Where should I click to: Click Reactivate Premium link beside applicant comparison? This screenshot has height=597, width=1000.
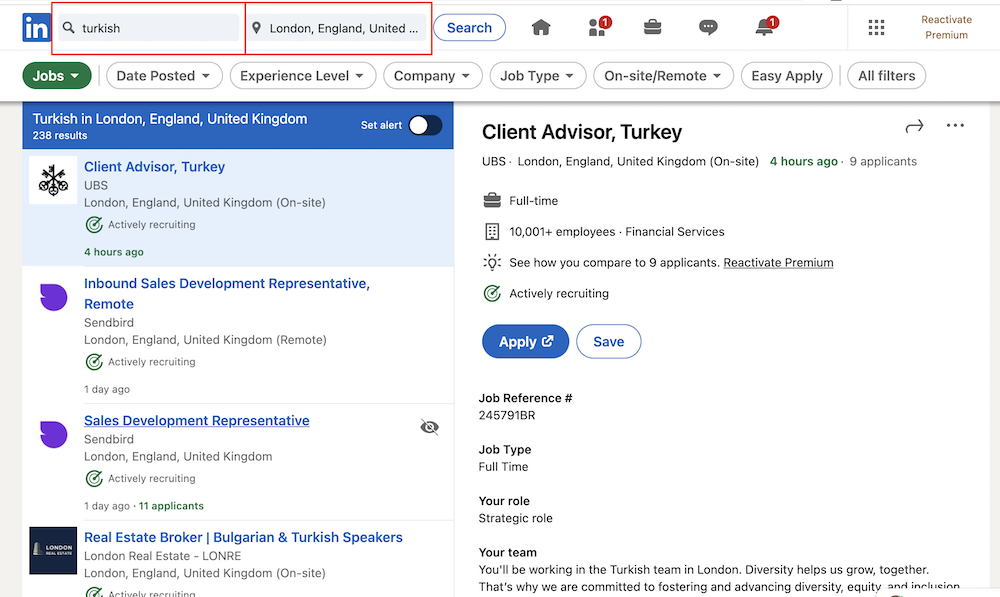coord(778,263)
